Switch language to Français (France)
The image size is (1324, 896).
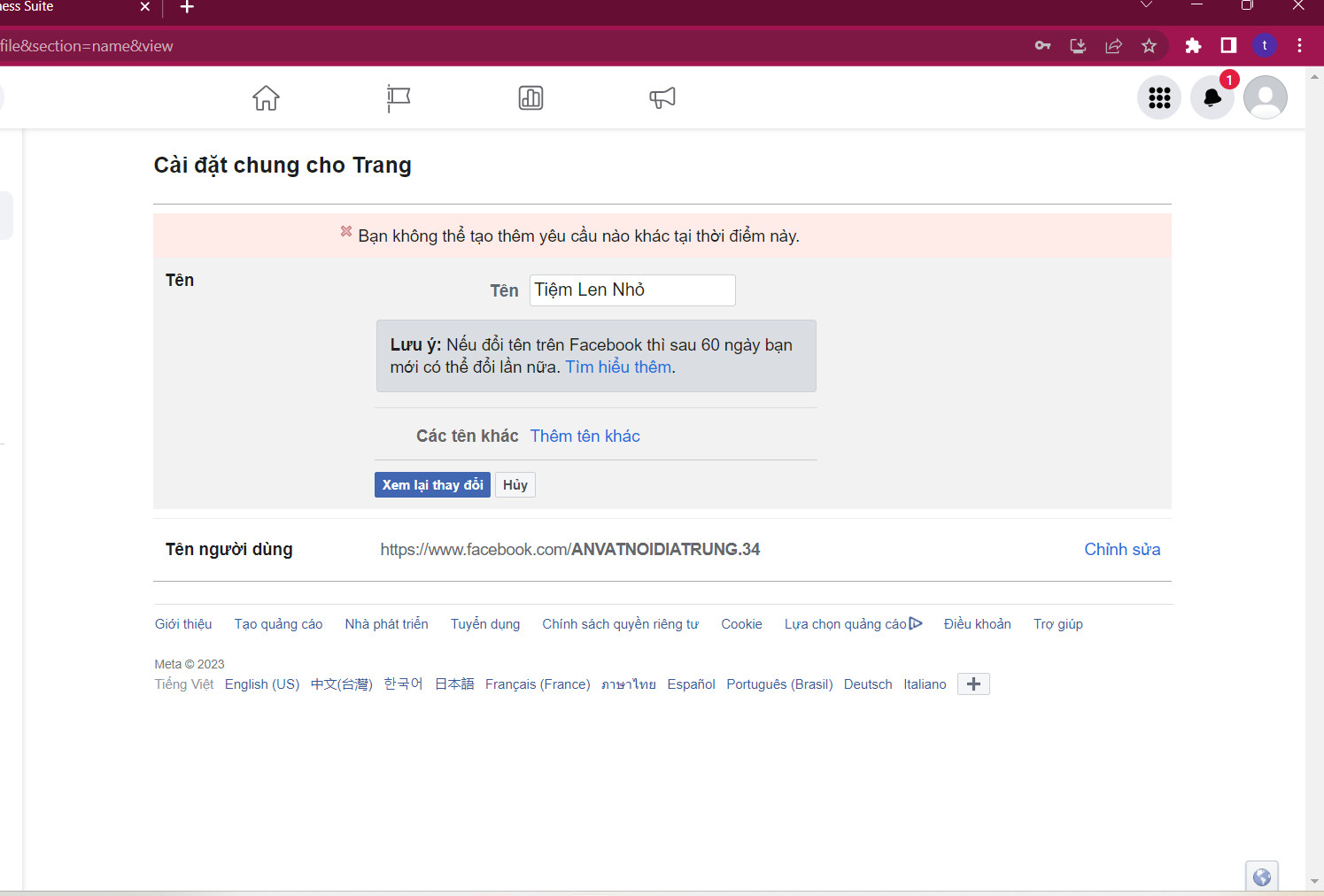[538, 684]
